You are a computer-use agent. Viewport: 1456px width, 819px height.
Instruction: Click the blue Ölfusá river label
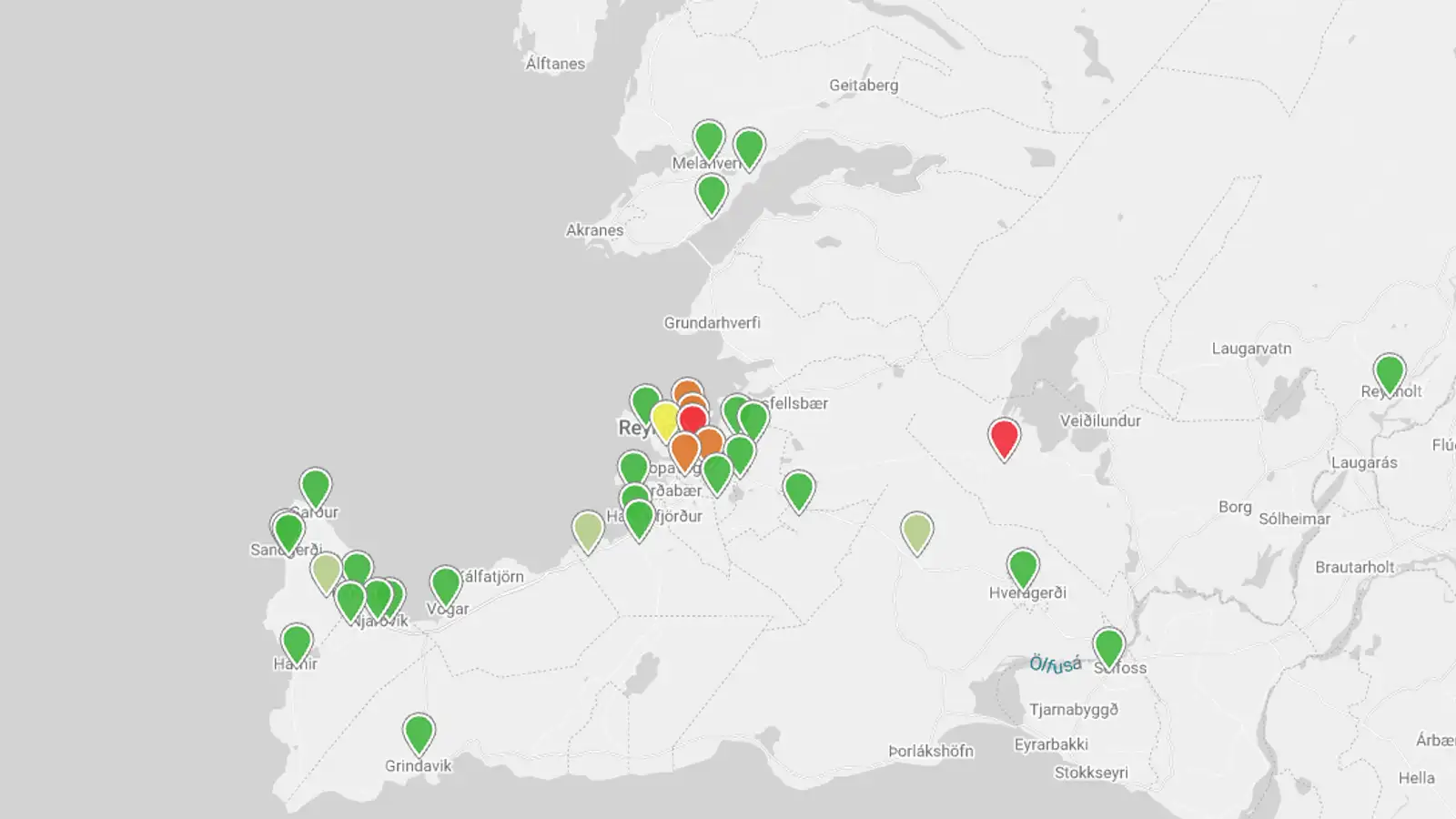(x=1056, y=664)
